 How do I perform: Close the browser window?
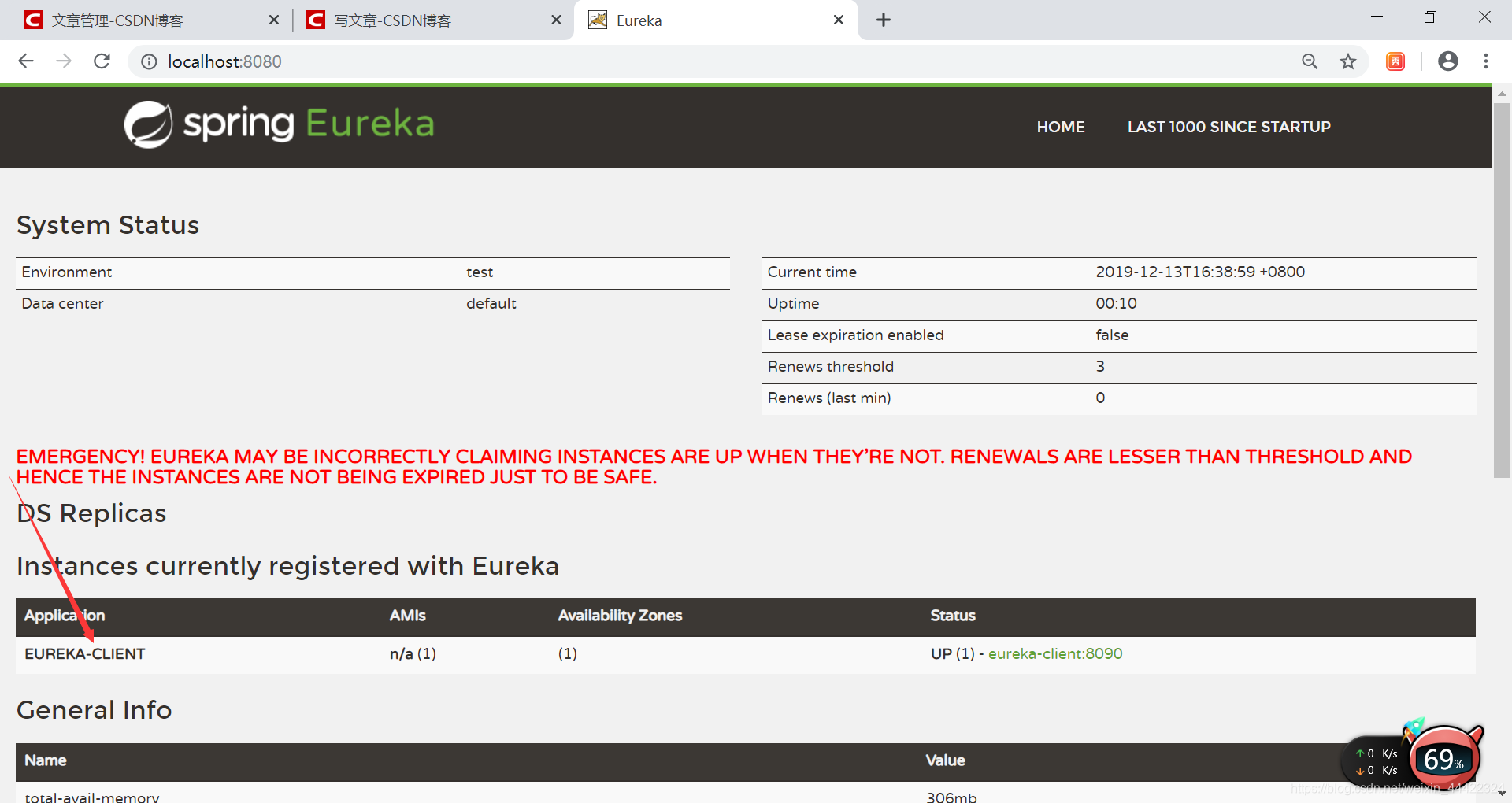point(1484,17)
